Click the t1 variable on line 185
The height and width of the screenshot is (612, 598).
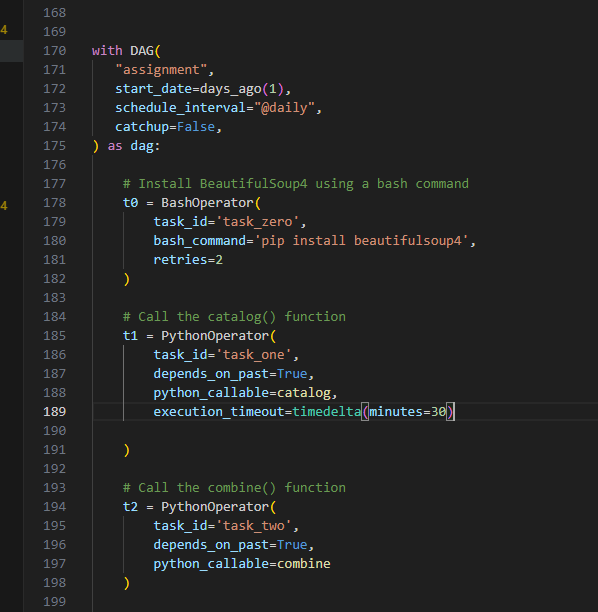(x=130, y=336)
